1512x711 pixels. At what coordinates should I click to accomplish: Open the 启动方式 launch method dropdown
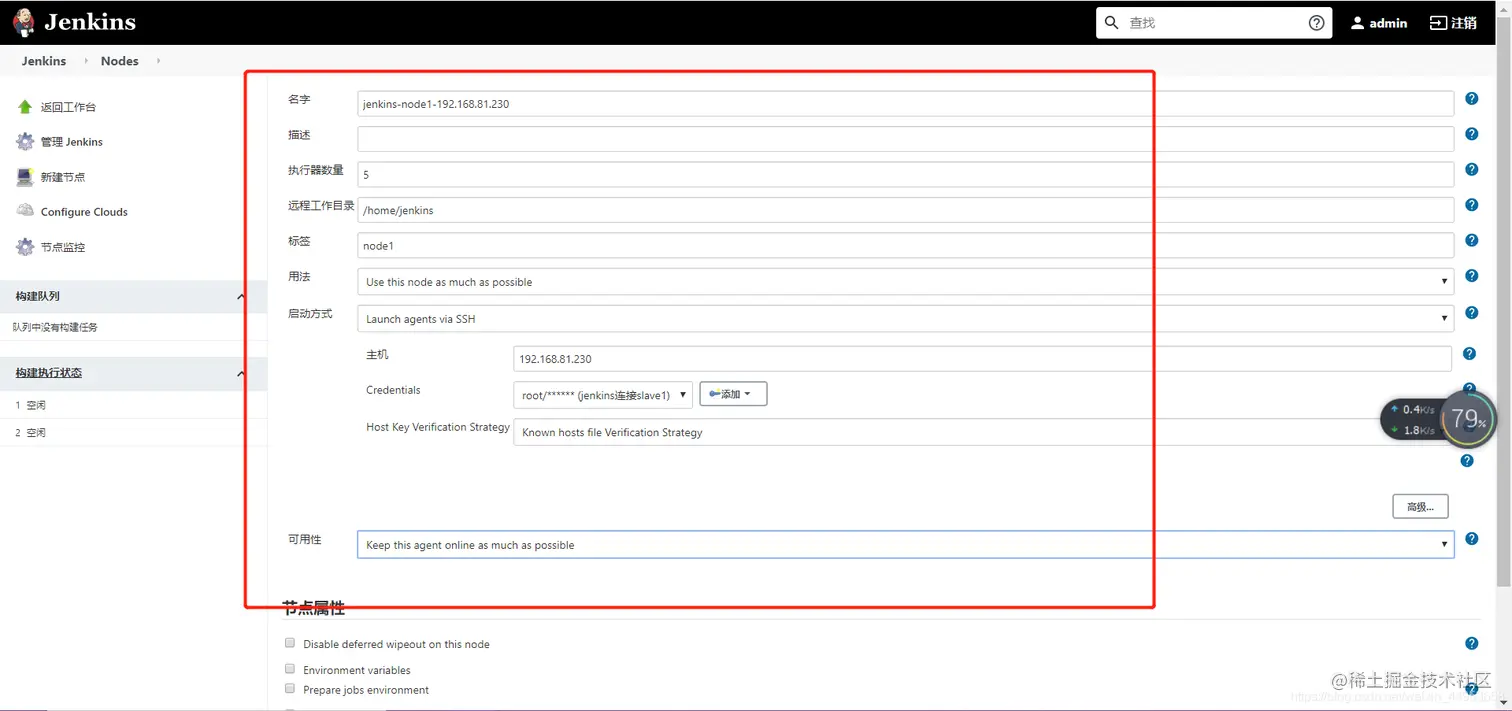tap(905, 319)
